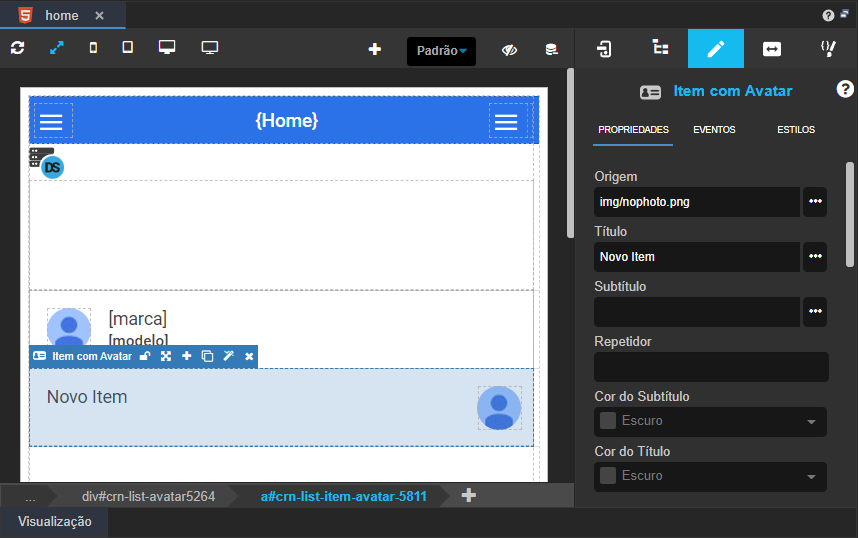Open the component tree structure panel
The height and width of the screenshot is (538, 858).
point(660,49)
